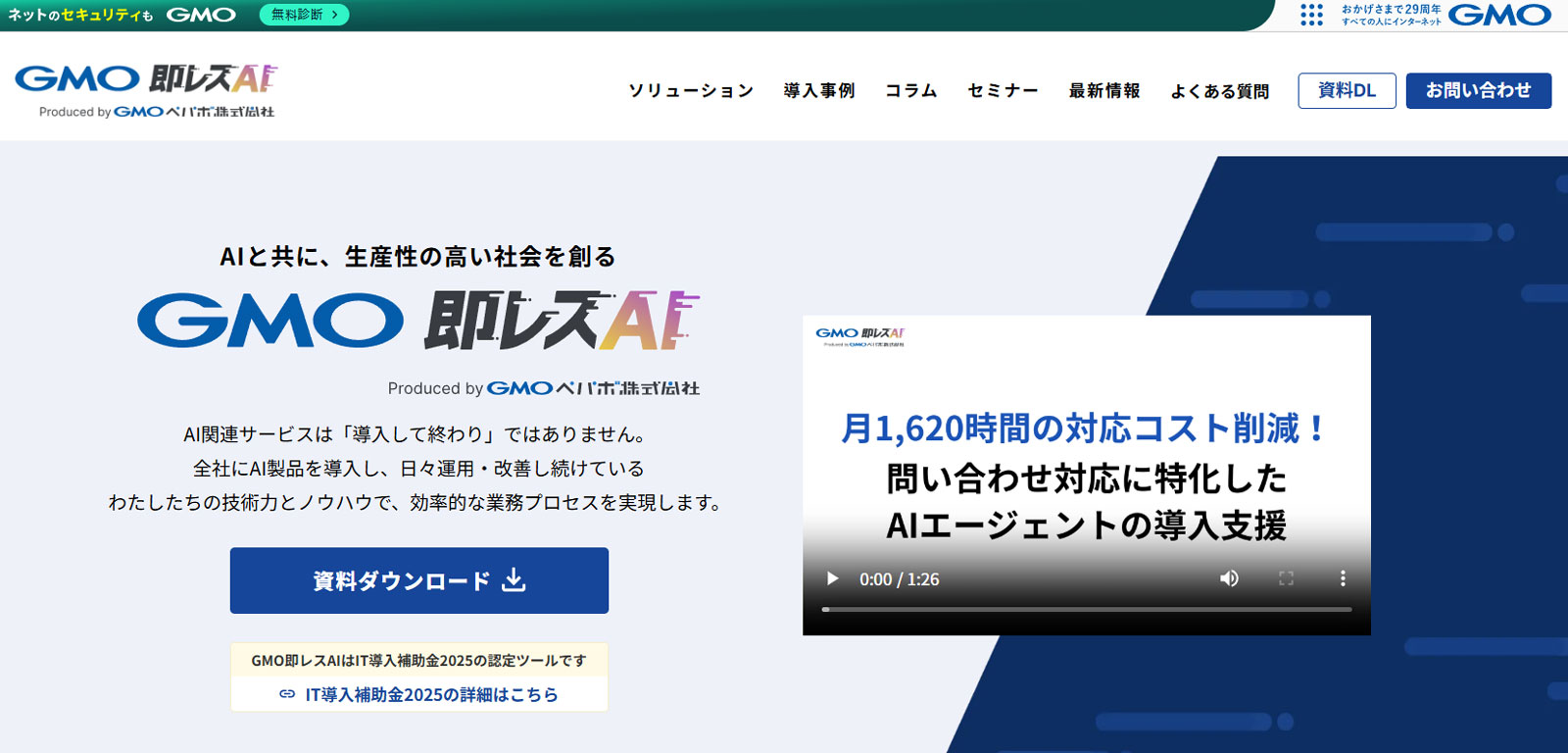The image size is (1568, 753).
Task: Click the large GMO即レスAI hero logo
Action: pyautogui.click(x=418, y=321)
